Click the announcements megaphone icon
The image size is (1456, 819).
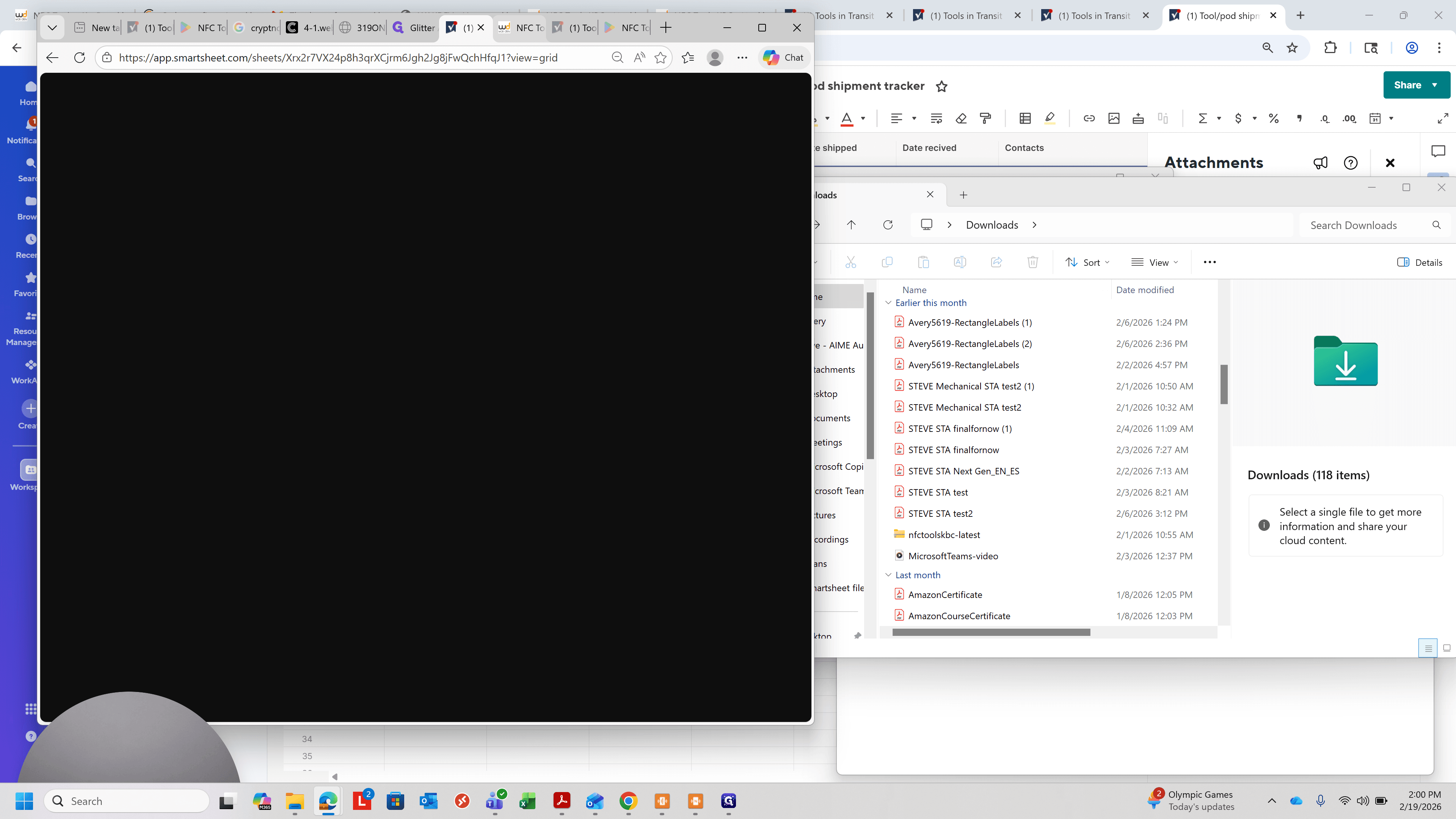click(x=1320, y=163)
